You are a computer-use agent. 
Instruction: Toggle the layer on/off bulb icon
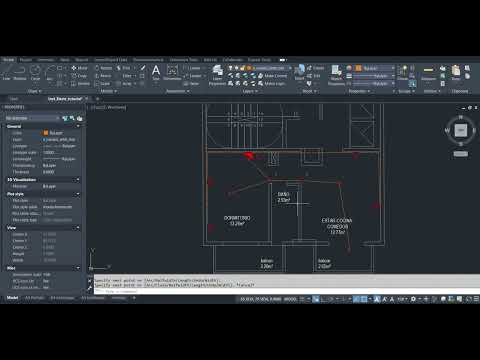(x=230, y=68)
